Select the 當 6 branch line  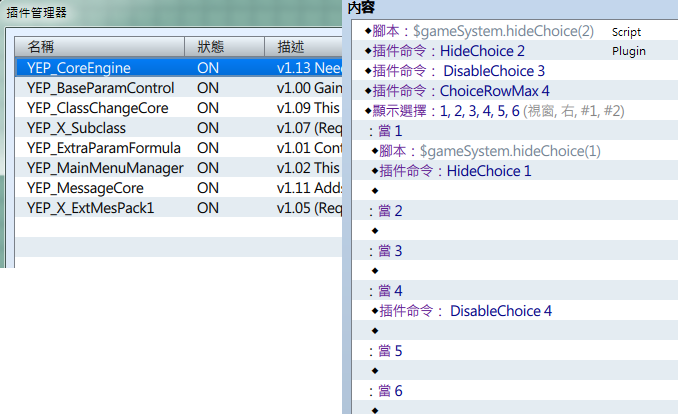pos(515,391)
